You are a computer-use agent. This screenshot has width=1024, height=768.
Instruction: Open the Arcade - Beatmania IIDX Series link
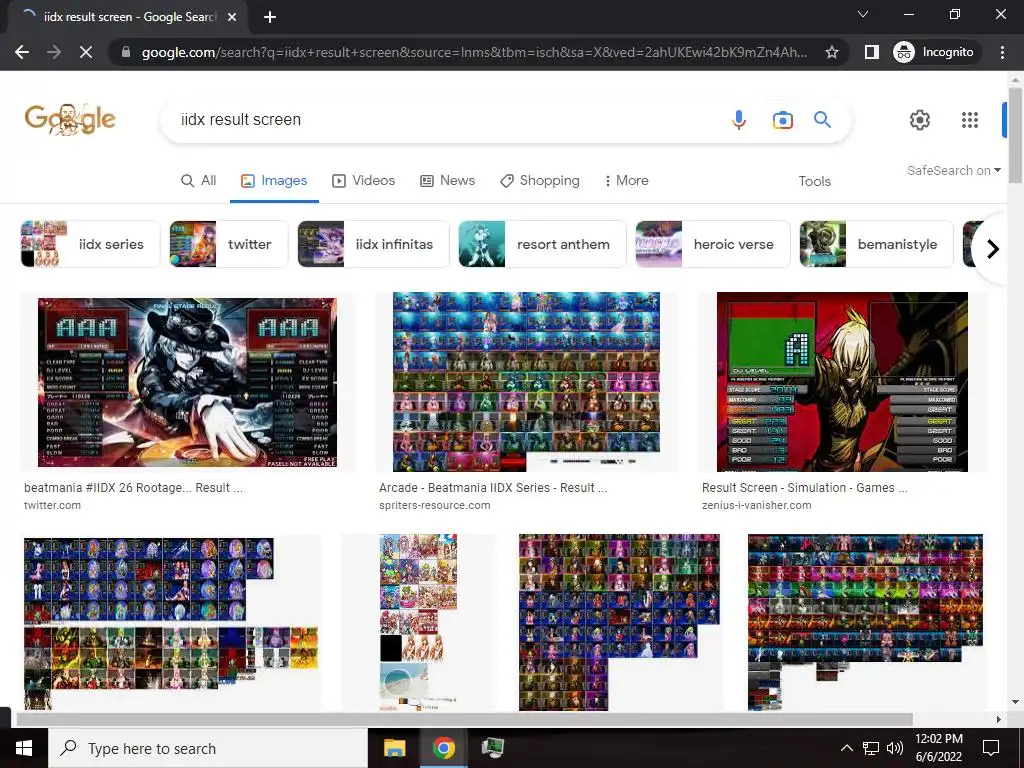pos(493,488)
